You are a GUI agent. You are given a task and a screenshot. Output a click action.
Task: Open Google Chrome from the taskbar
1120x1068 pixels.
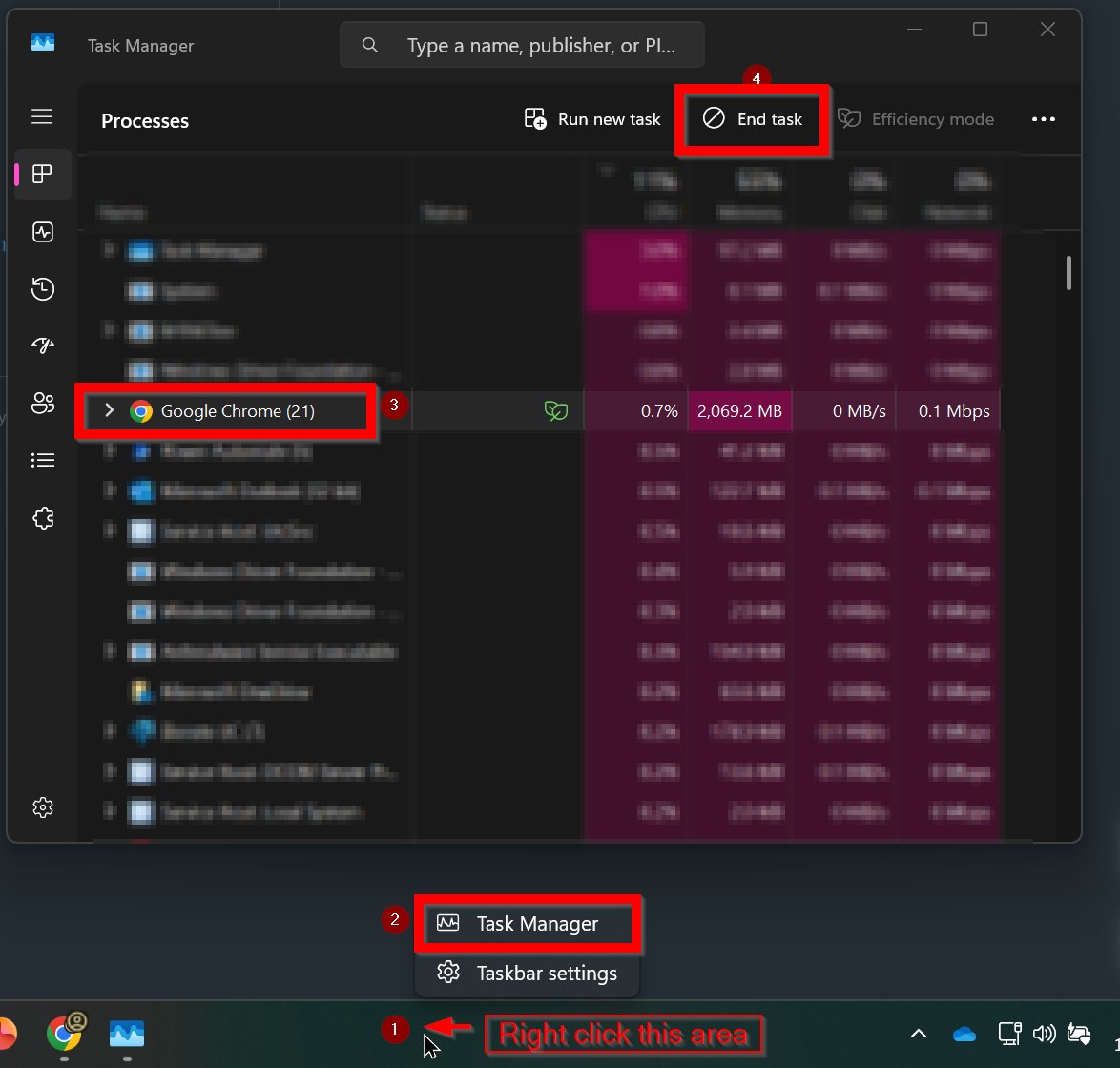65,1033
